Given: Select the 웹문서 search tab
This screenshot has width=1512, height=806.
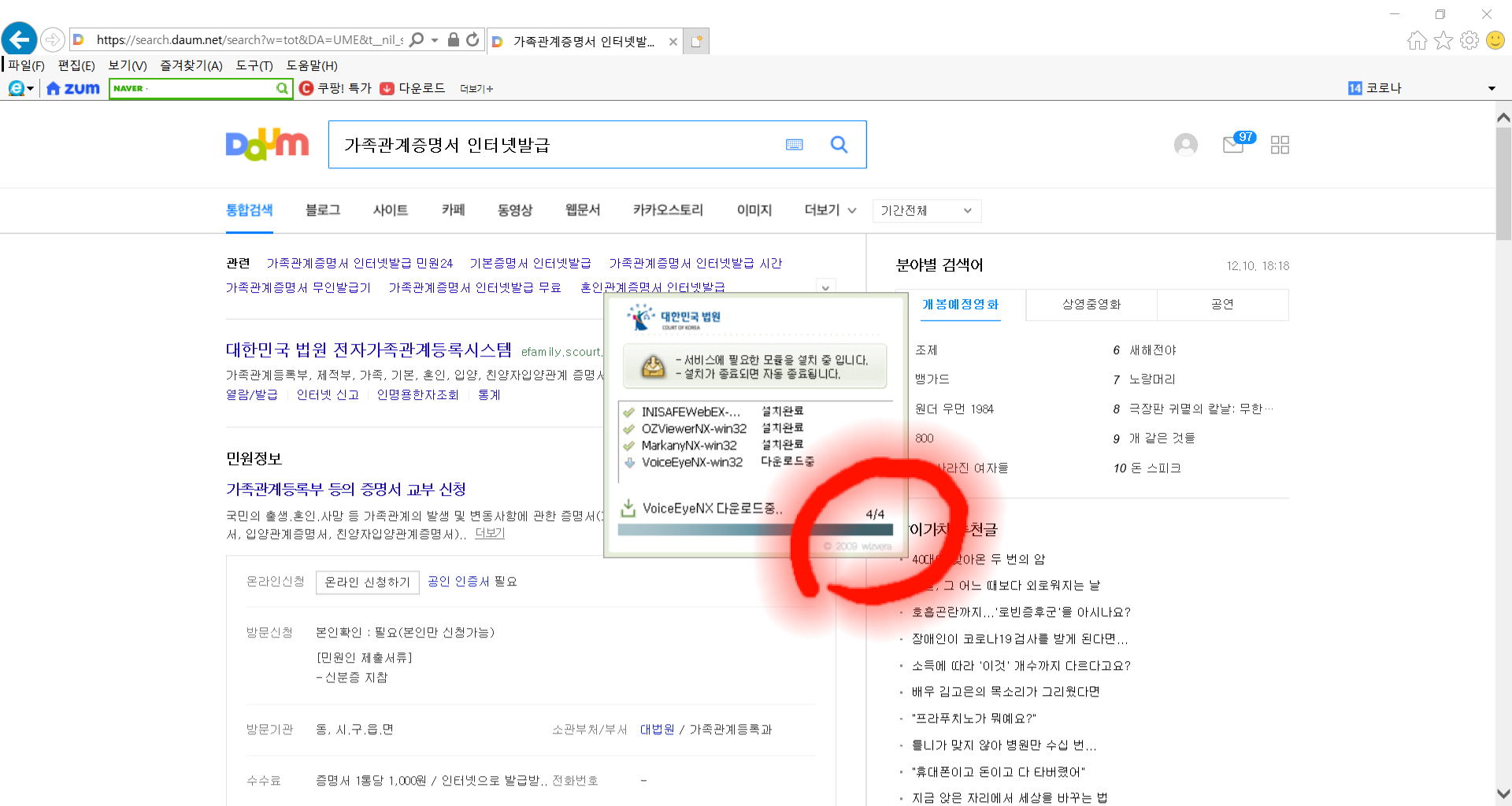Looking at the screenshot, I should [x=583, y=210].
